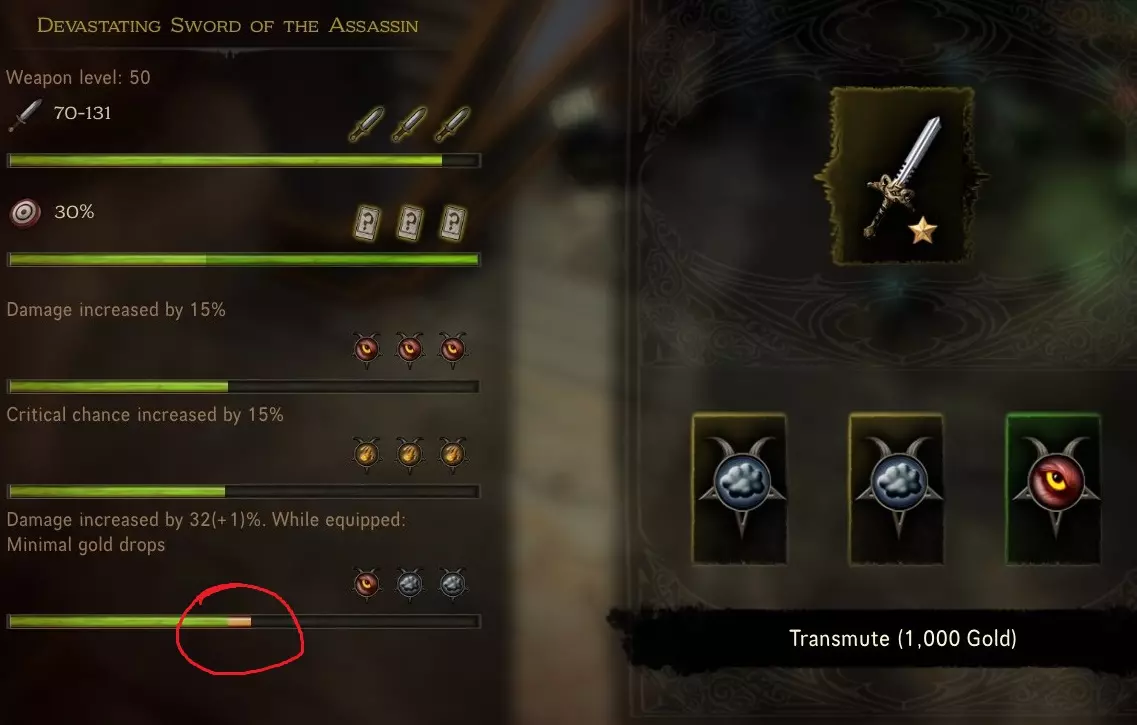The height and width of the screenshot is (725, 1137).
Task: Click the first dagger upgrade icon
Action: click(366, 124)
